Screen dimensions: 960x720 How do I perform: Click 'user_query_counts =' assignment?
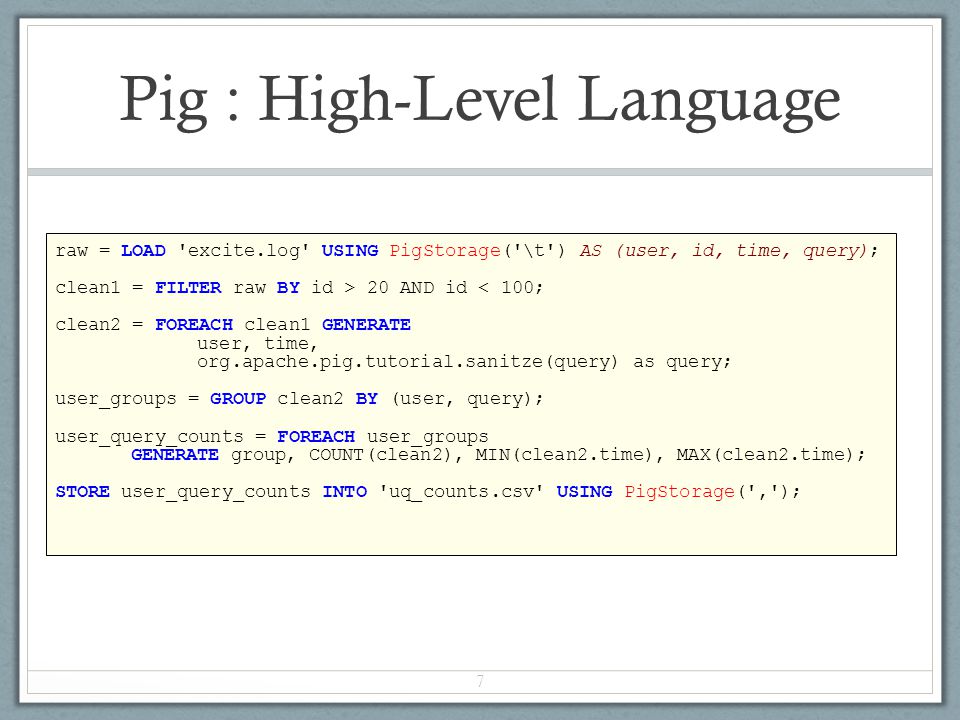pos(161,437)
